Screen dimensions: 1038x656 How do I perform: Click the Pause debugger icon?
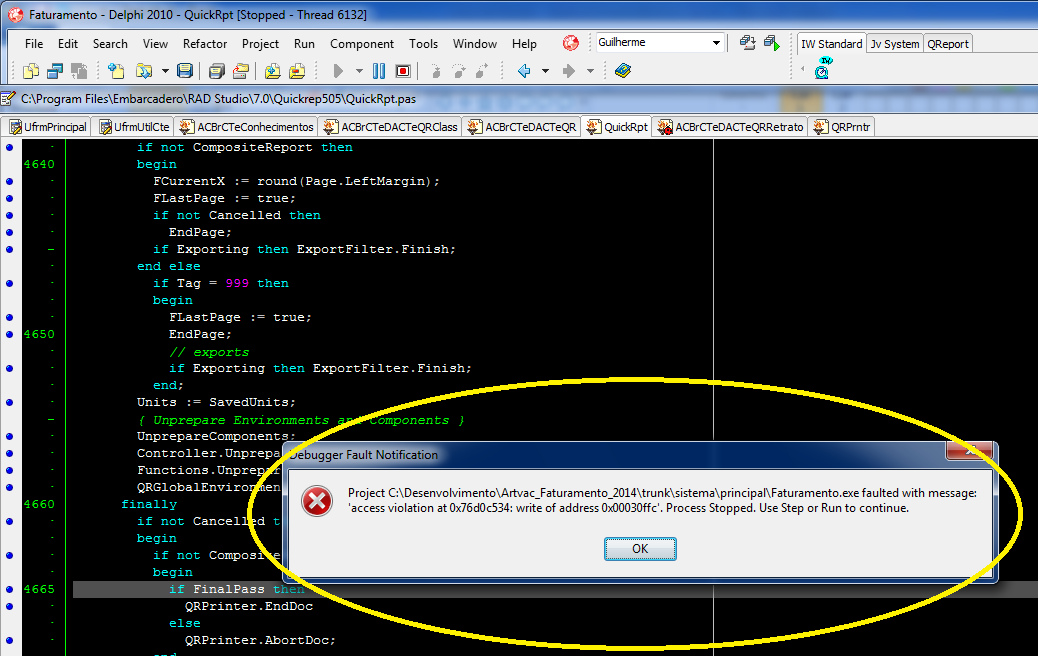click(x=379, y=71)
